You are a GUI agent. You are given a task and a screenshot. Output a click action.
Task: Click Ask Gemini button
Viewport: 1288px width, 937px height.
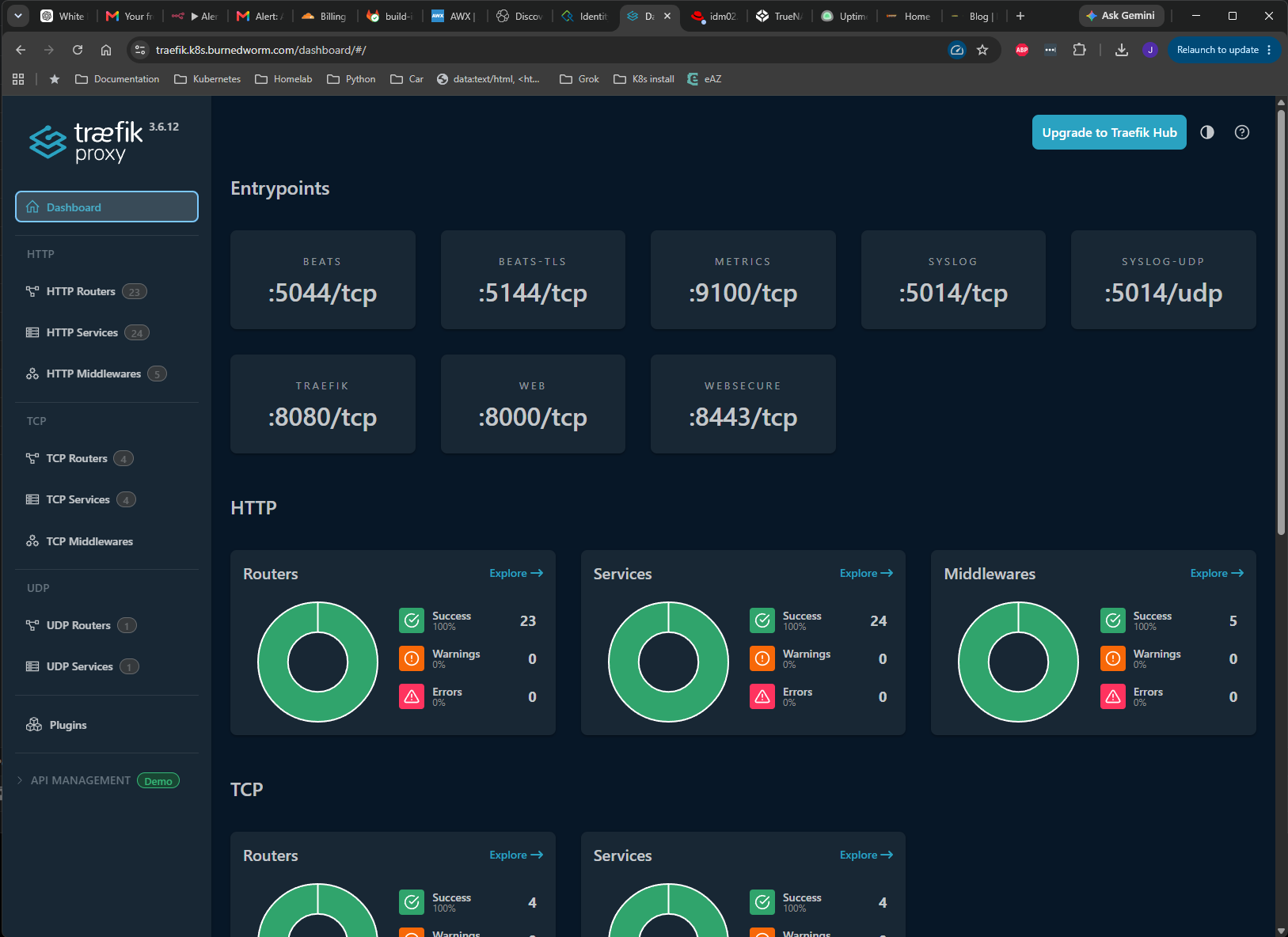1121,16
